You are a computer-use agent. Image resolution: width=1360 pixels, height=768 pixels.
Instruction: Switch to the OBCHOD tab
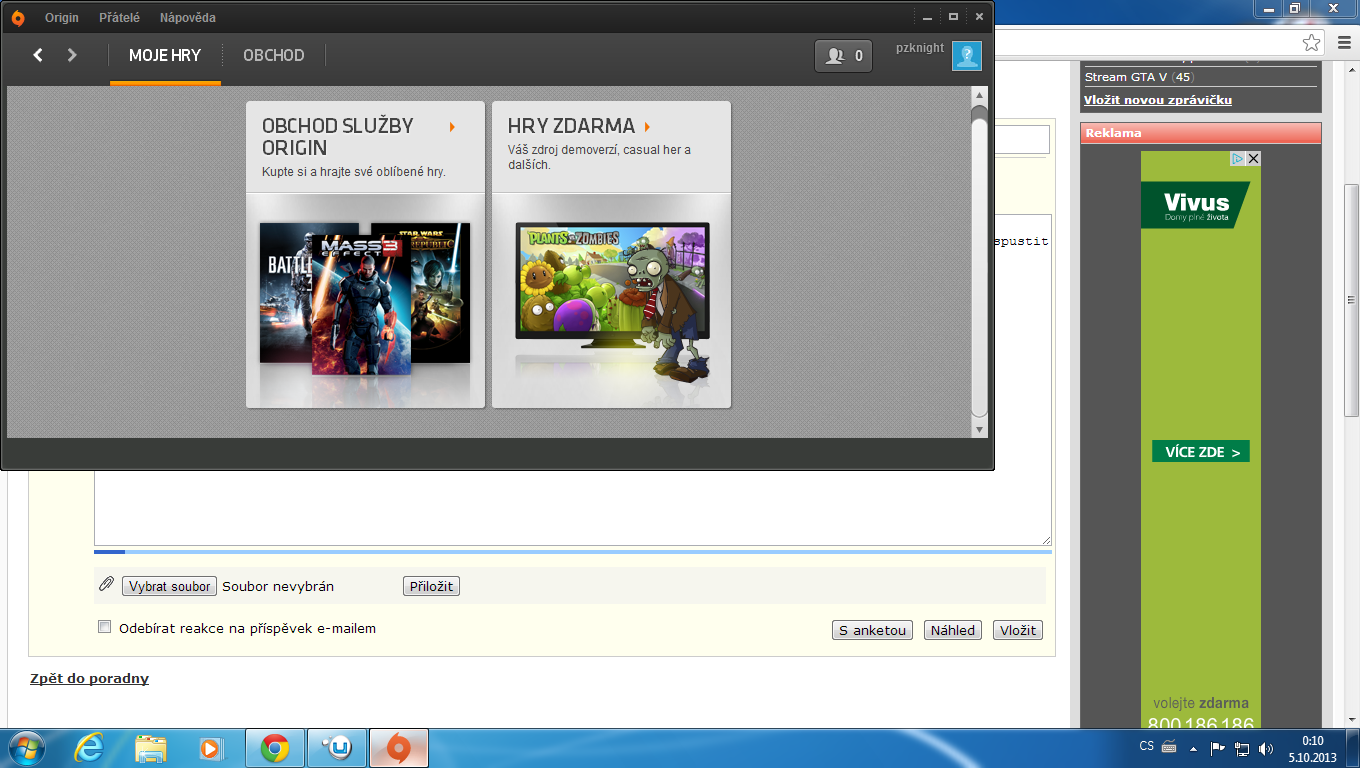[x=273, y=56]
